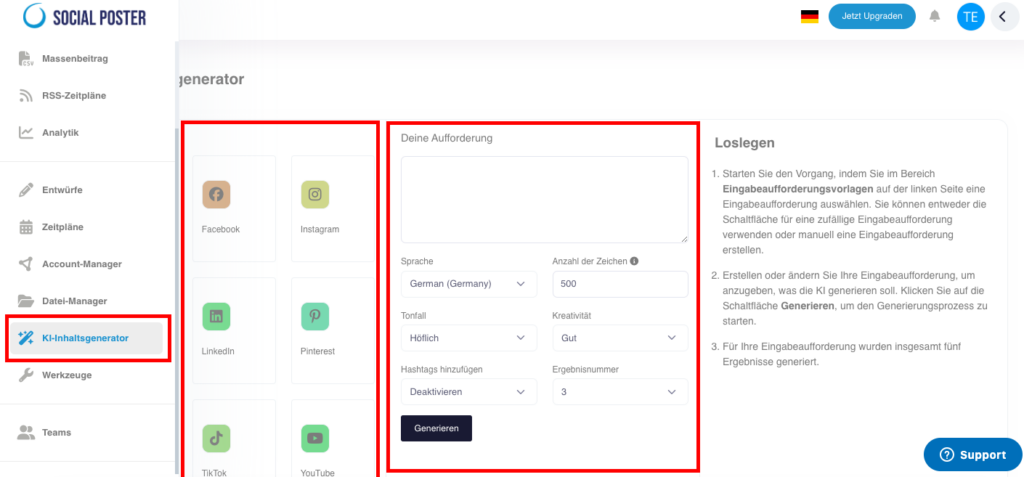The width and height of the screenshot is (1024, 477).
Task: Click the bold Eingabeaufforderungsvorlagen text
Action: click(x=798, y=189)
